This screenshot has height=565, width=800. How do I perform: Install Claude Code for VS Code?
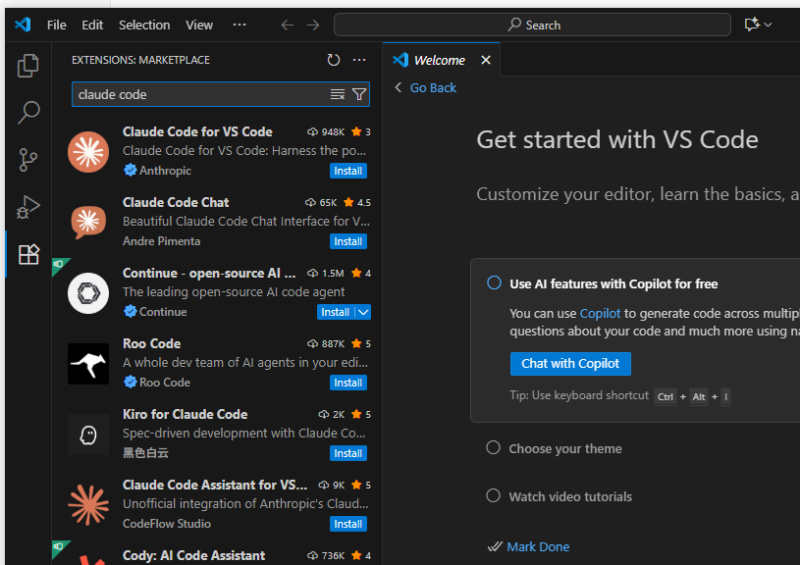coord(348,171)
